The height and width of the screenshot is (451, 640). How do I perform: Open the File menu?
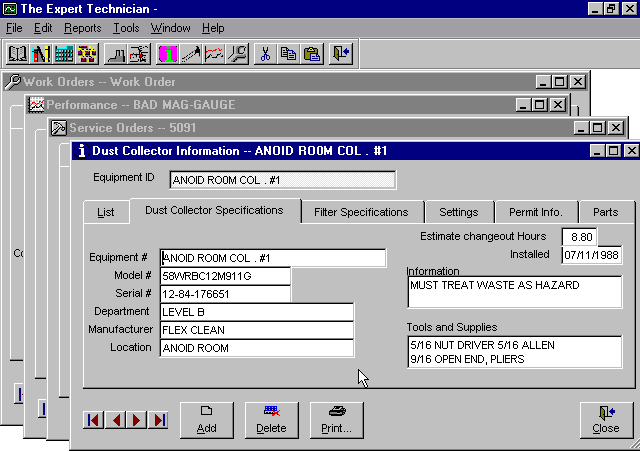tap(14, 28)
